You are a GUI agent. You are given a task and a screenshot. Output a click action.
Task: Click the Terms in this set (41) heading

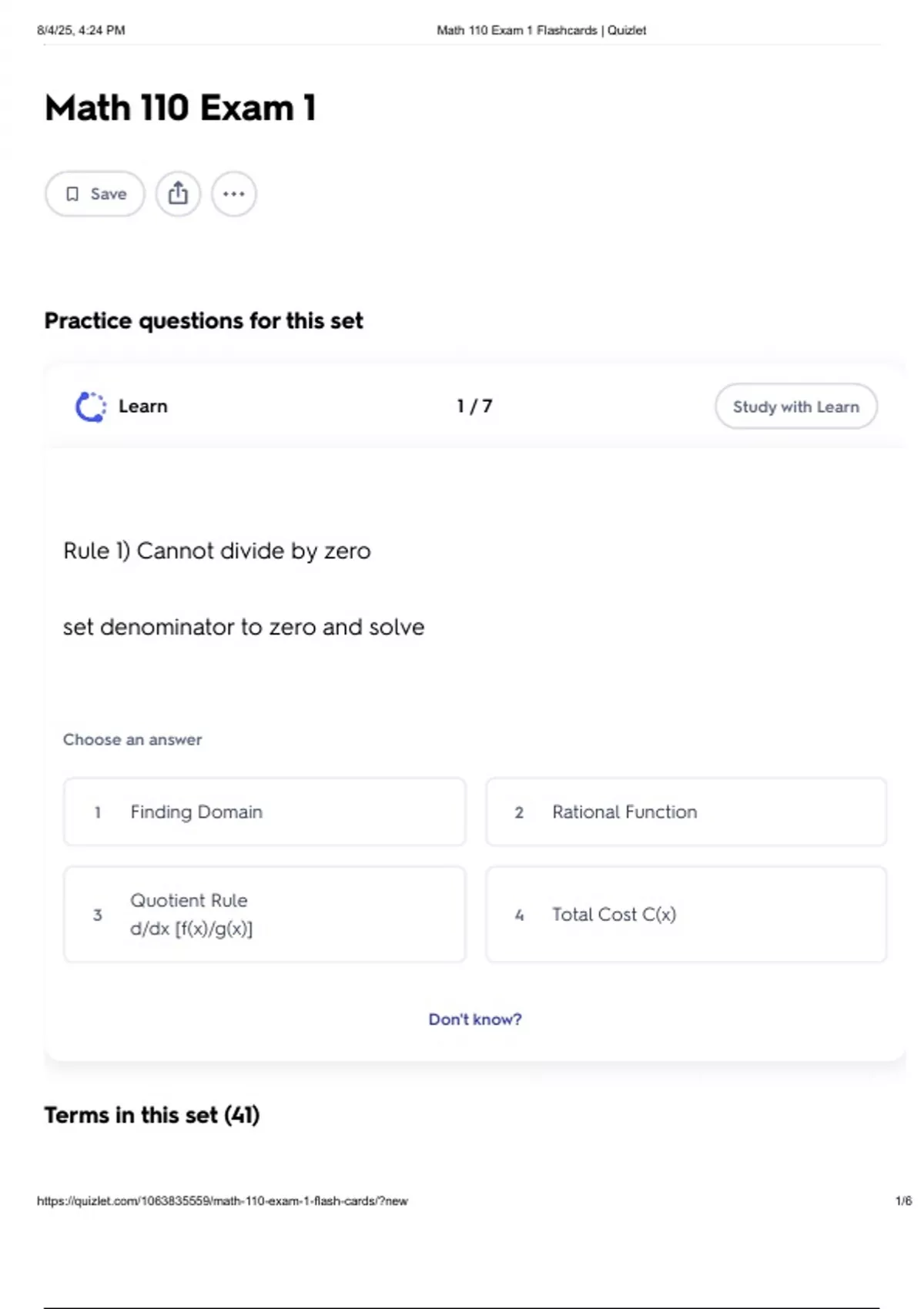tap(152, 1115)
